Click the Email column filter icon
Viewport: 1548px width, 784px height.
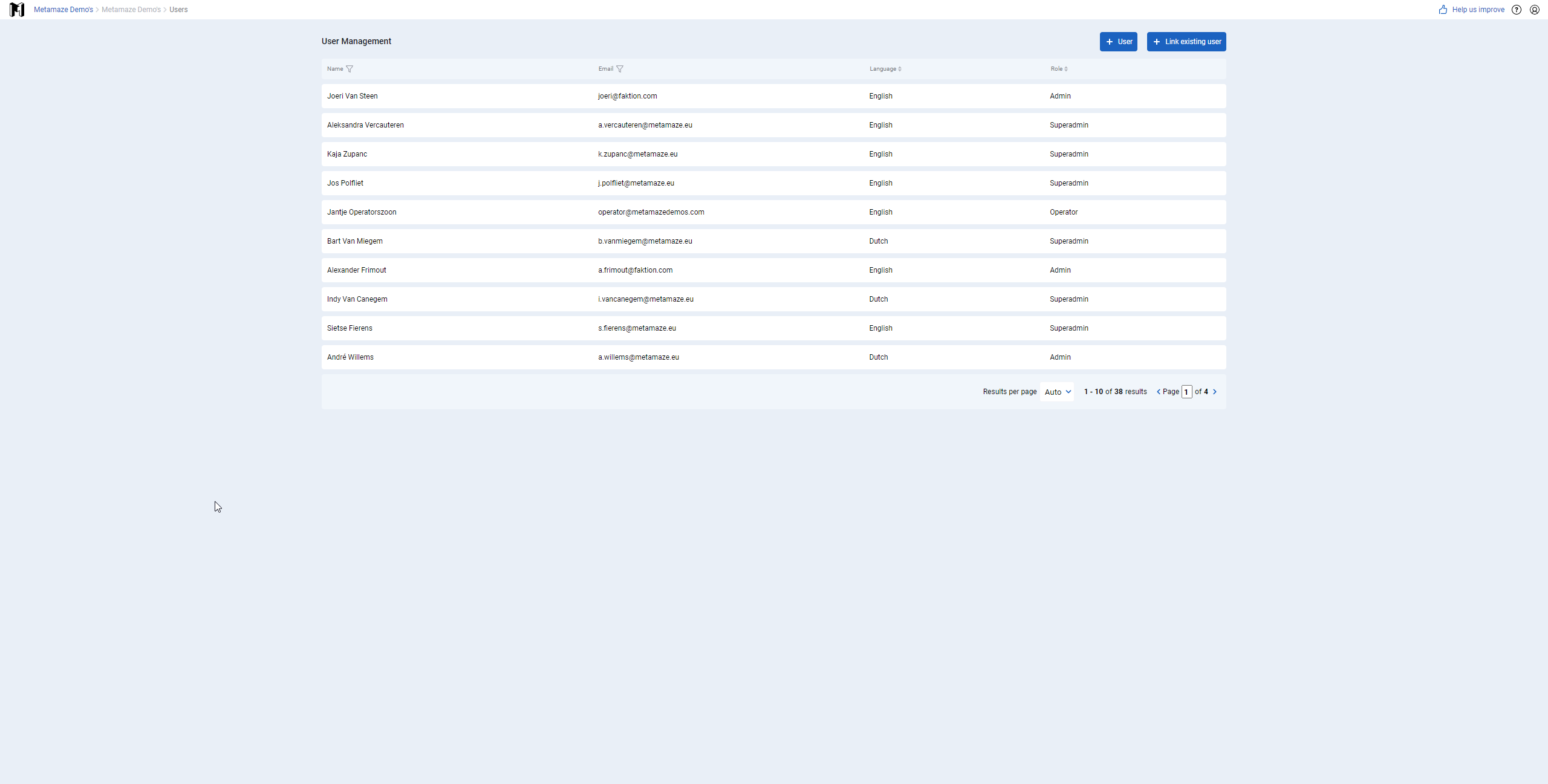(620, 69)
